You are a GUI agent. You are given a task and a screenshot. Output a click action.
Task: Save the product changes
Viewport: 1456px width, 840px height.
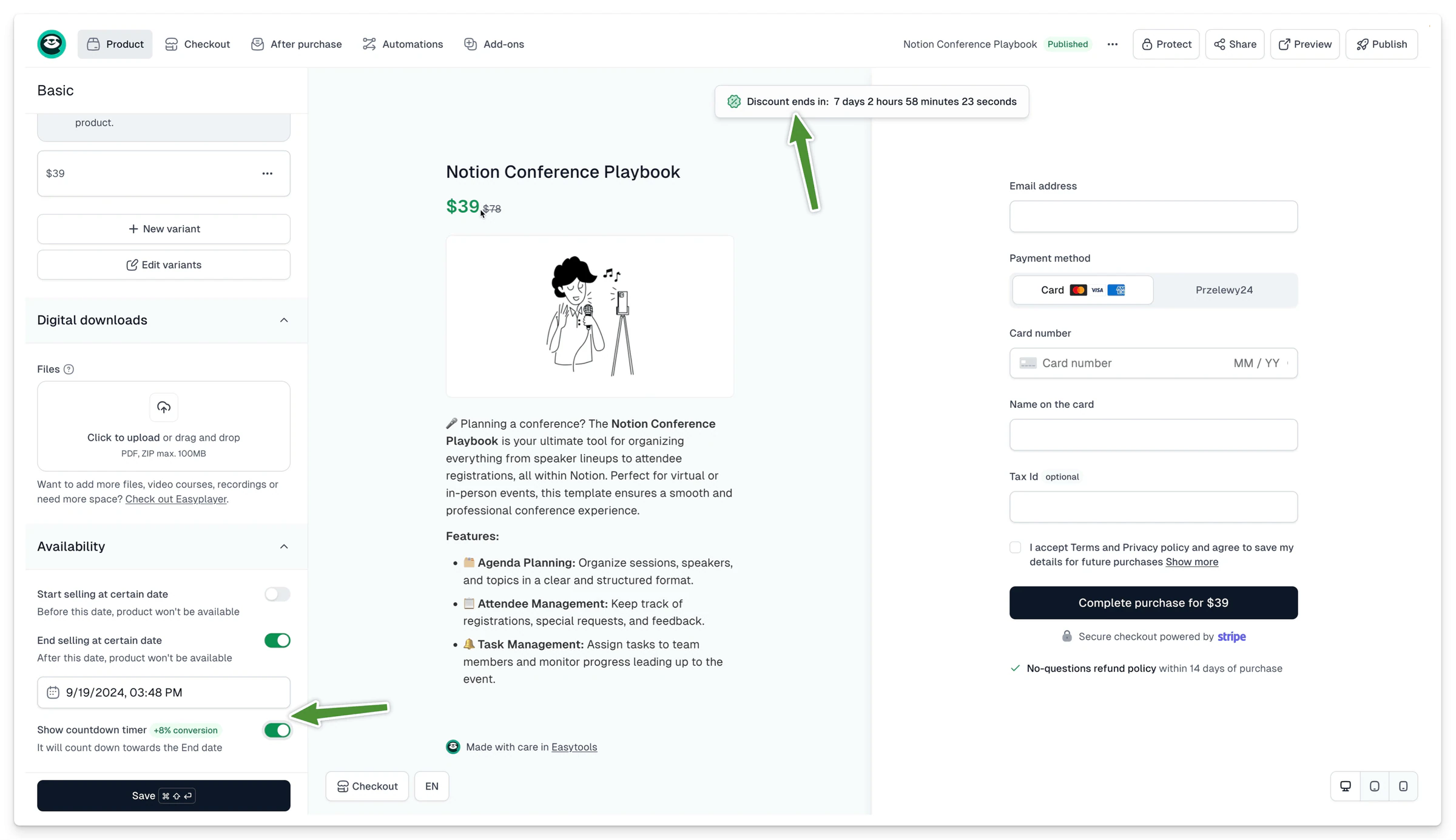(164, 796)
